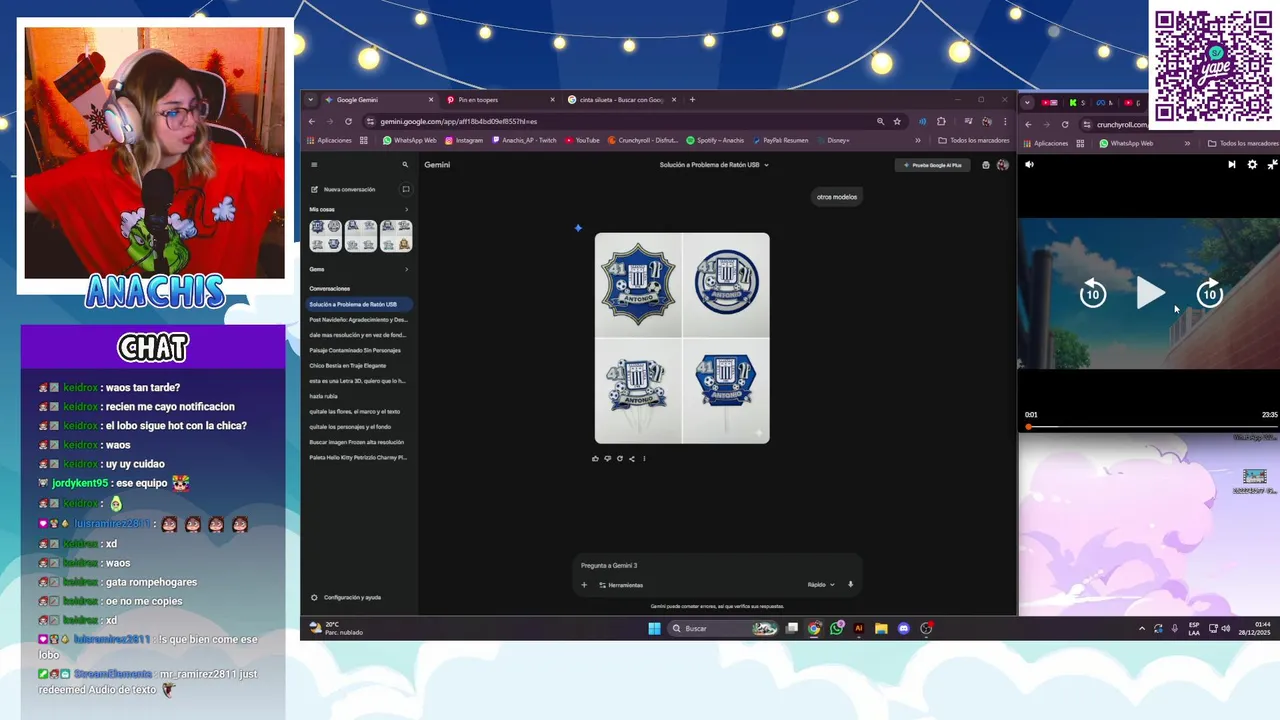
Task: Open Crunchyroll bookmark
Action: [x=643, y=140]
